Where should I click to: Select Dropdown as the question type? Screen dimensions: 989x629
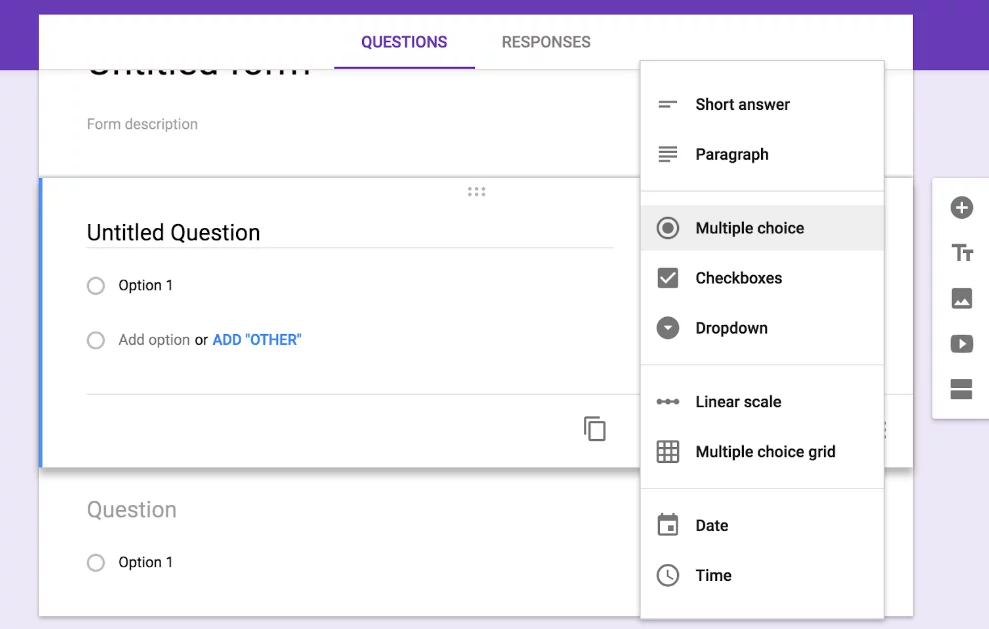pyautogui.click(x=731, y=328)
